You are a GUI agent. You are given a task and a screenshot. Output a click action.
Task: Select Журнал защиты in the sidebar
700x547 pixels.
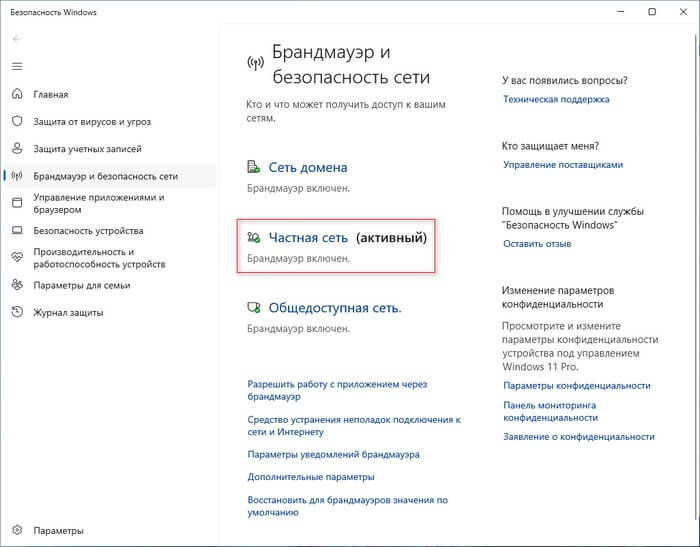67,312
